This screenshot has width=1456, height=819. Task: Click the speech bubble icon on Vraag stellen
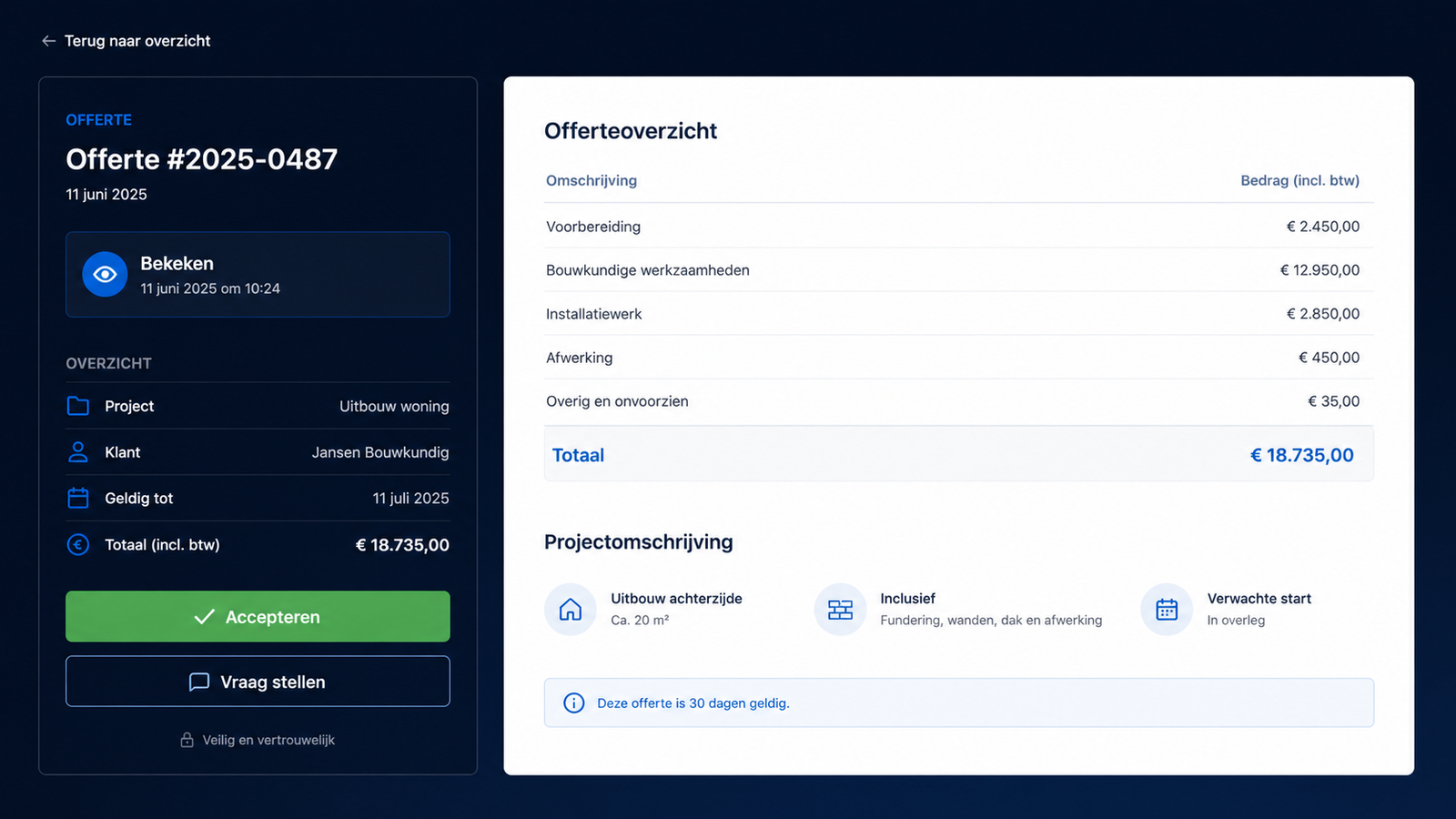(199, 682)
